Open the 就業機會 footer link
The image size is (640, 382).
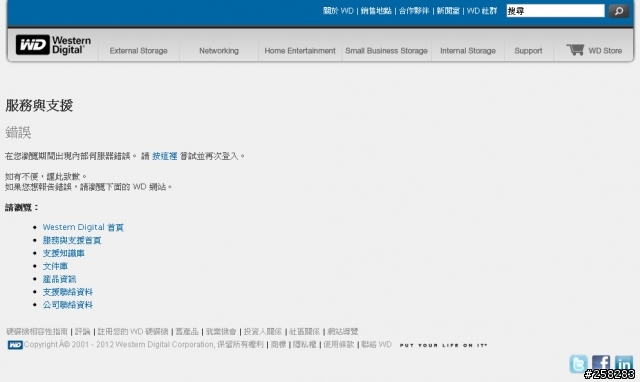[x=221, y=331]
